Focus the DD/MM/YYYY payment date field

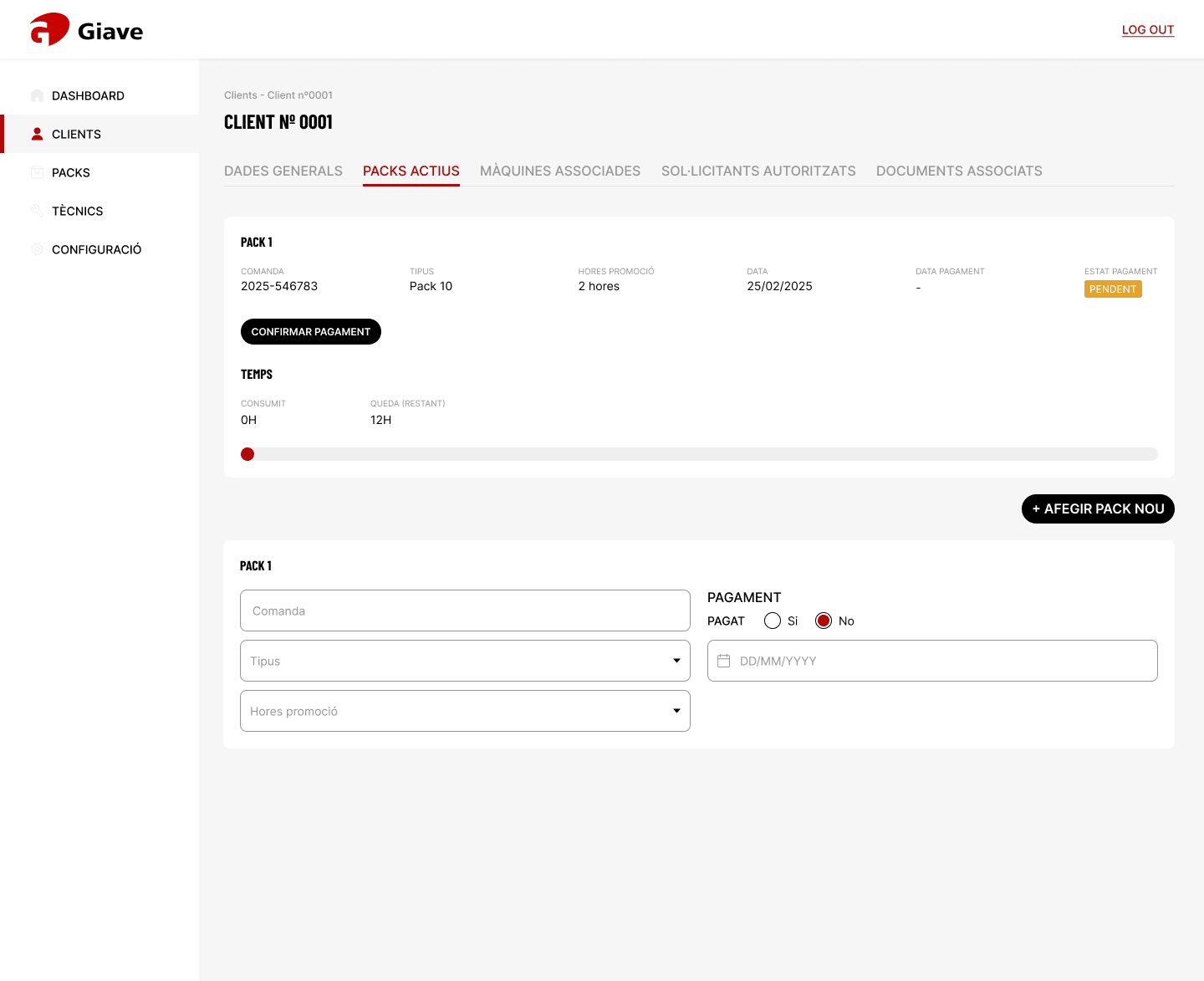(x=932, y=661)
